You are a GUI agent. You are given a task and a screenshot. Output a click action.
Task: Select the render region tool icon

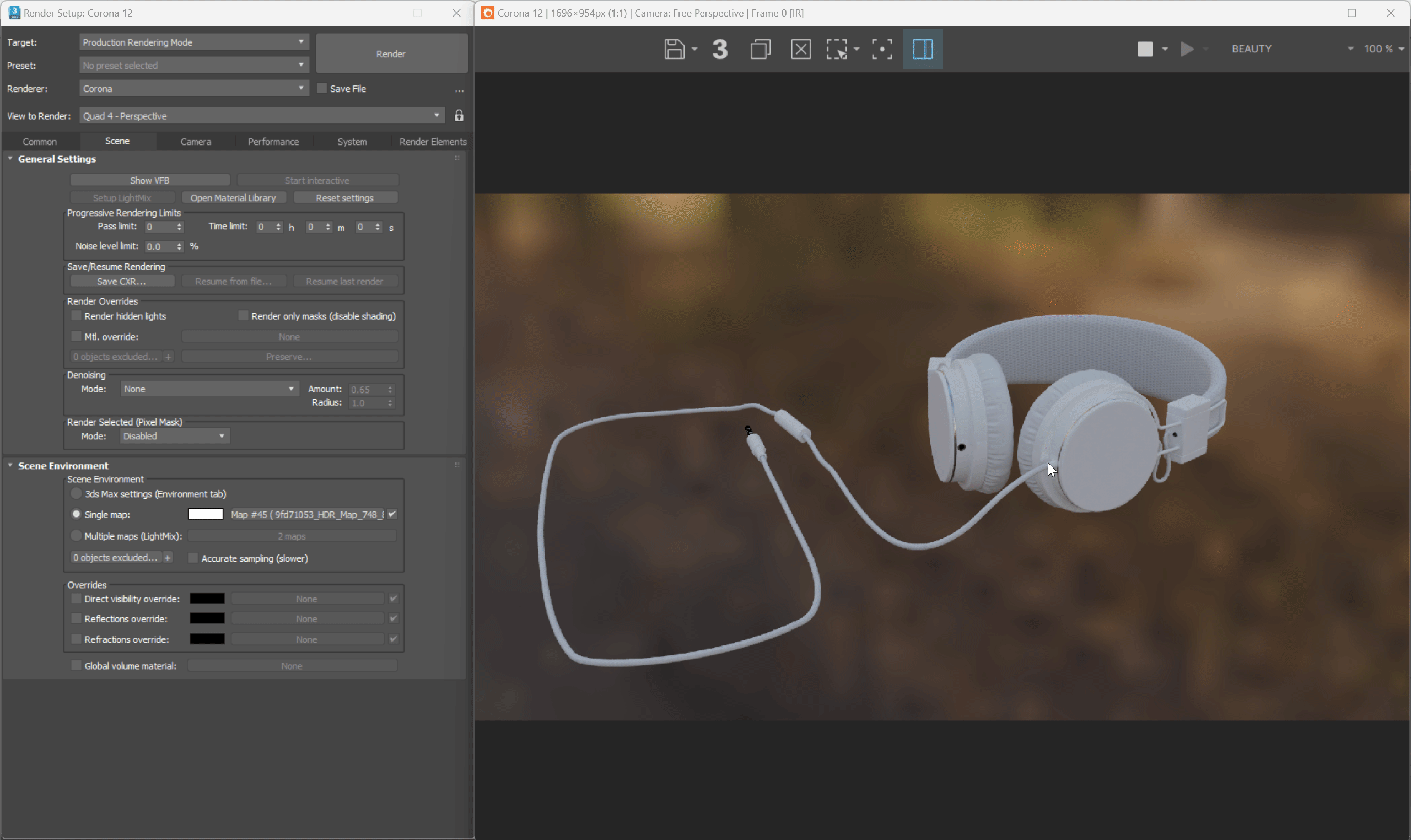(837, 49)
